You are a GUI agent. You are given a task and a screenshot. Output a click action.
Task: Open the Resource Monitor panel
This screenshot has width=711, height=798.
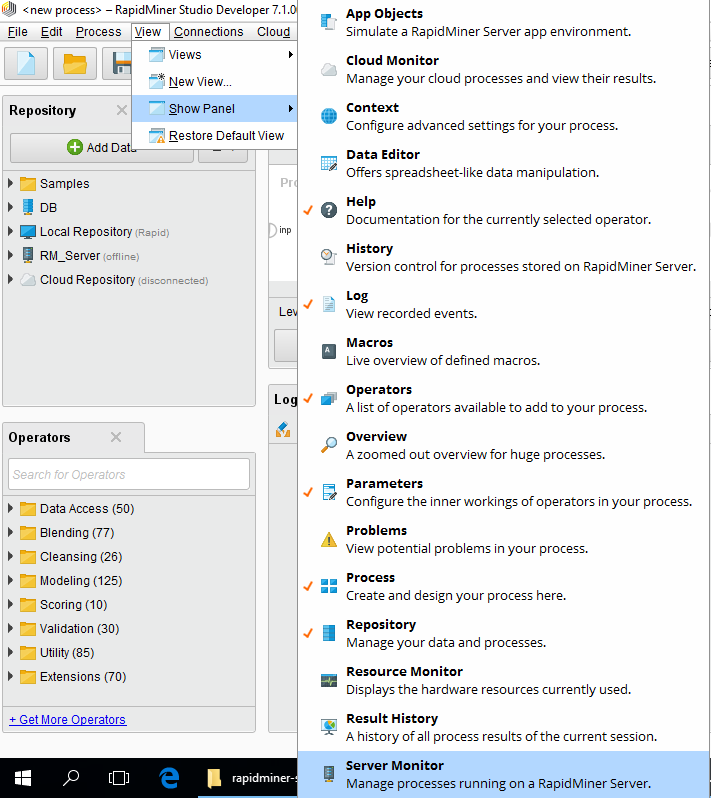point(488,680)
